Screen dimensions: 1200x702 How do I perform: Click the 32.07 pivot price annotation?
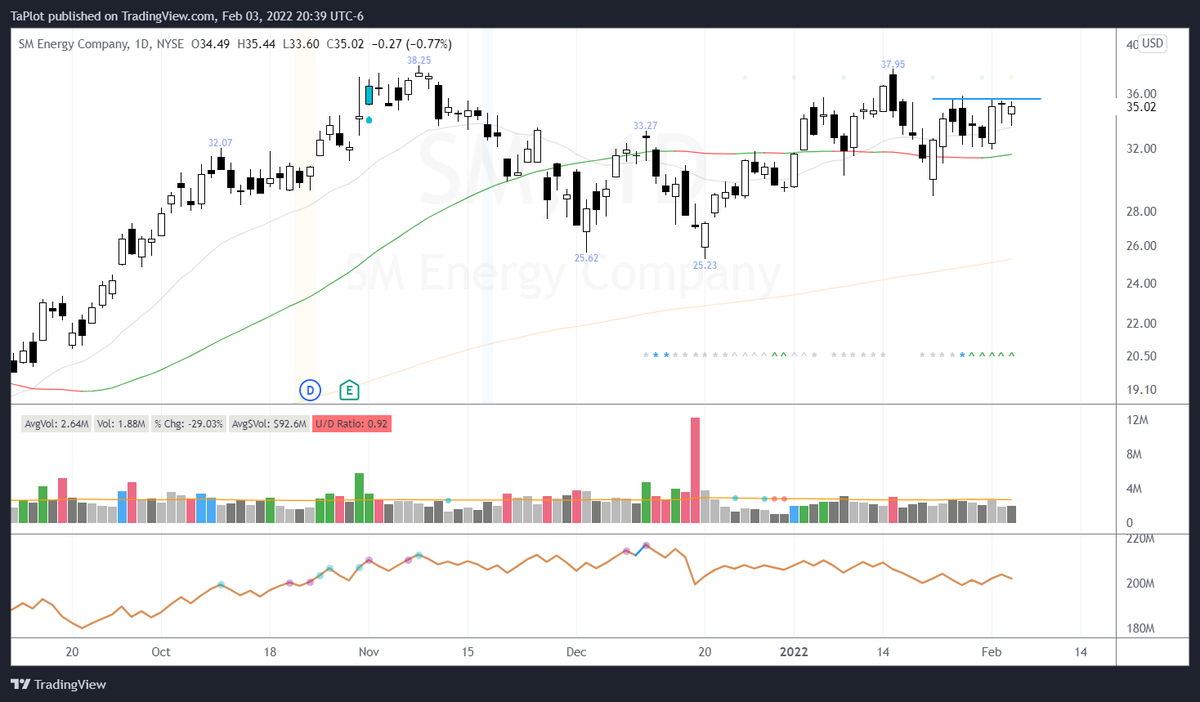click(220, 143)
